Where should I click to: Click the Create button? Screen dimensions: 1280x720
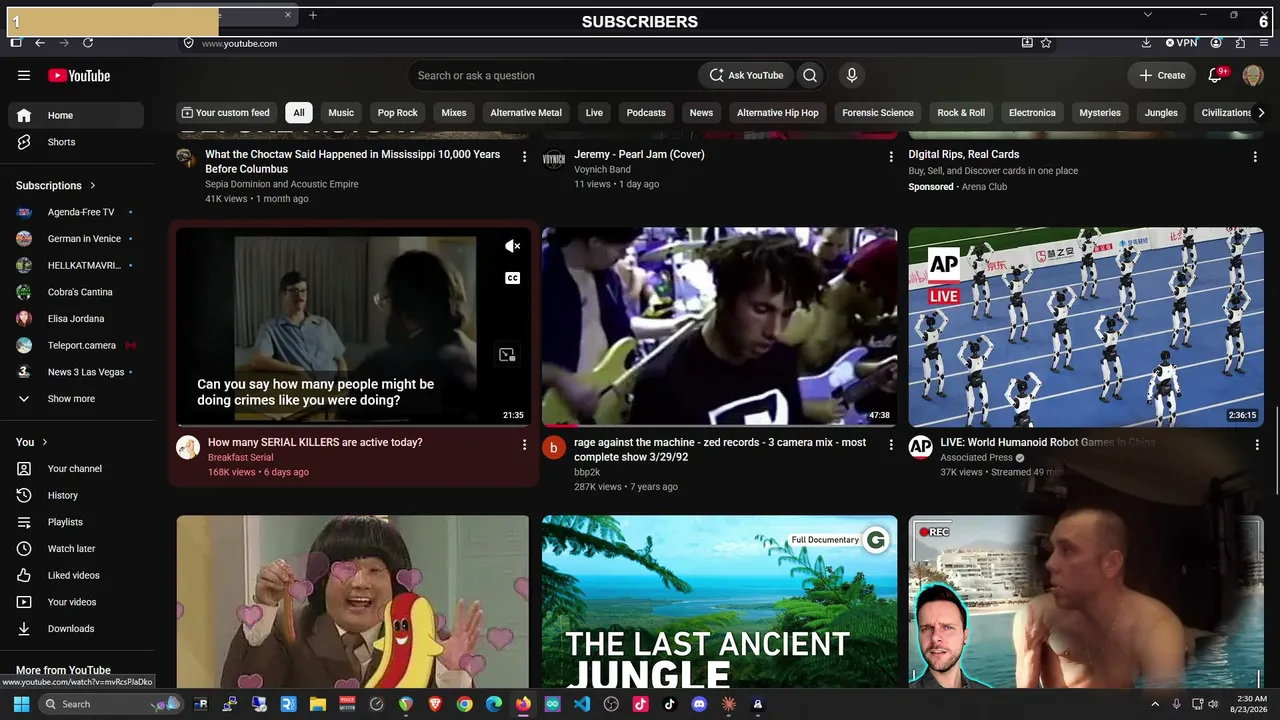point(1162,75)
